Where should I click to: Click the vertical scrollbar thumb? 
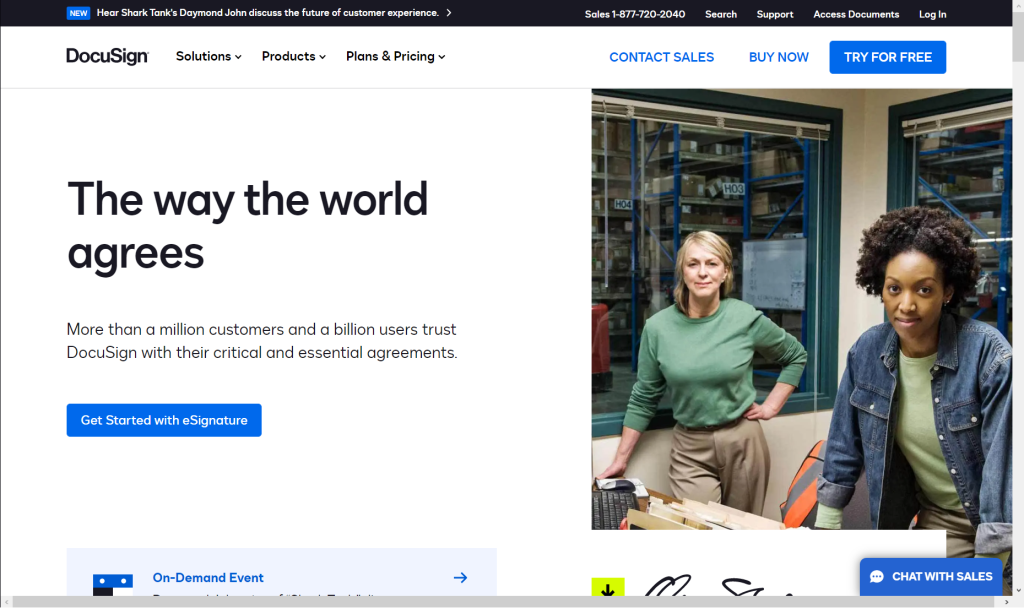(x=1017, y=36)
